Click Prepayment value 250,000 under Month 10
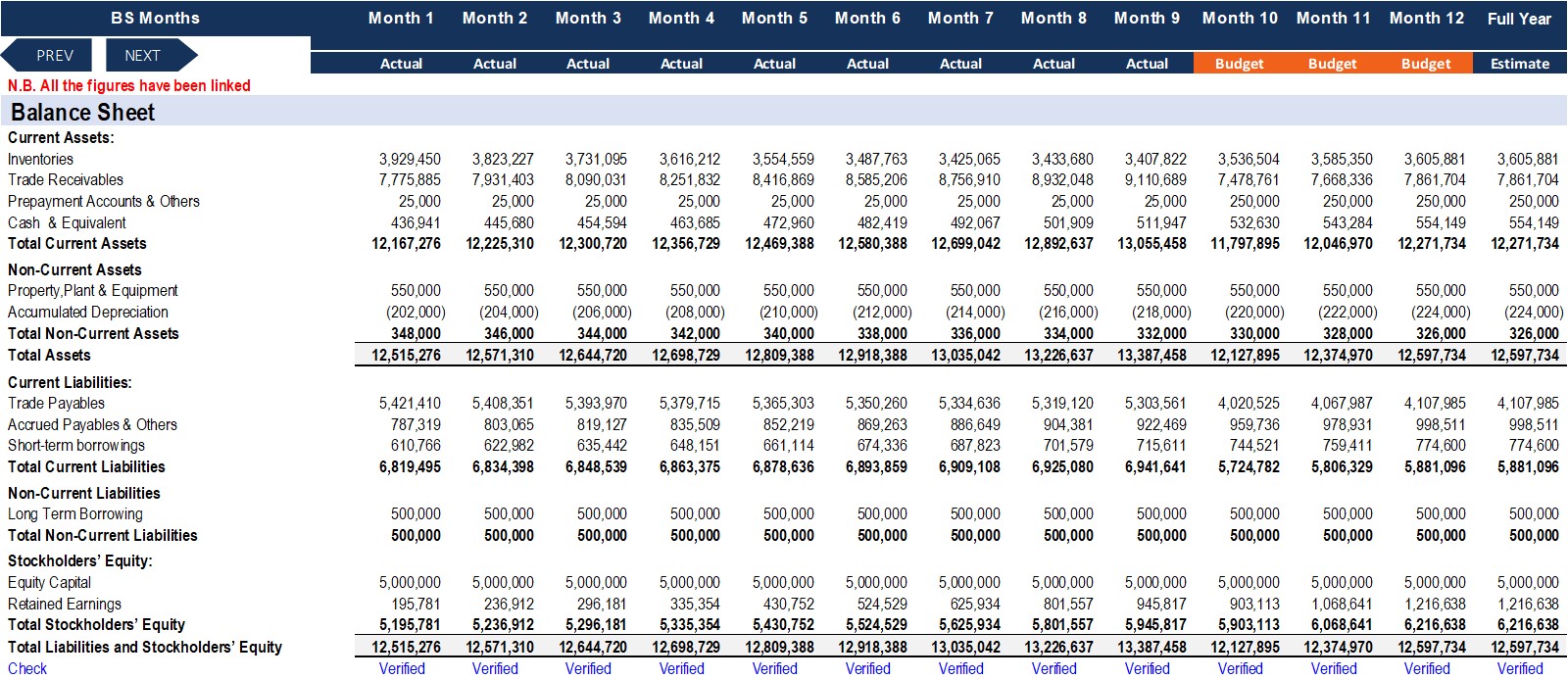Viewport: 1568px width, 680px height. click(1254, 201)
